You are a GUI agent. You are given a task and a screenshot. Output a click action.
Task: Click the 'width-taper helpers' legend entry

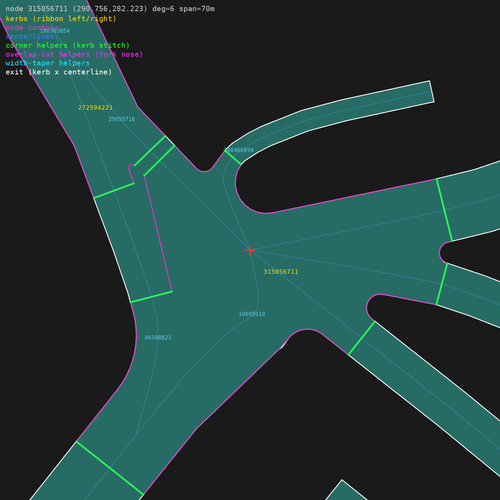[48, 63]
